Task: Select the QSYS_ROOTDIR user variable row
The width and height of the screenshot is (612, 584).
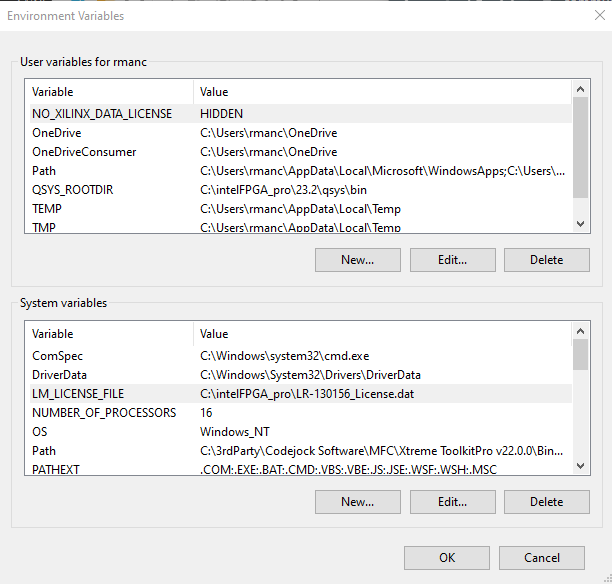Action: [x=72, y=190]
